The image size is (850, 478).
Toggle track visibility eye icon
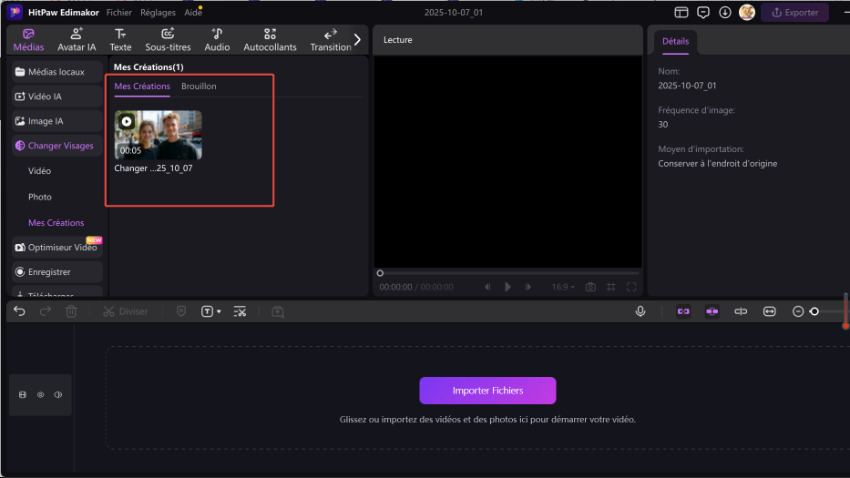point(41,395)
